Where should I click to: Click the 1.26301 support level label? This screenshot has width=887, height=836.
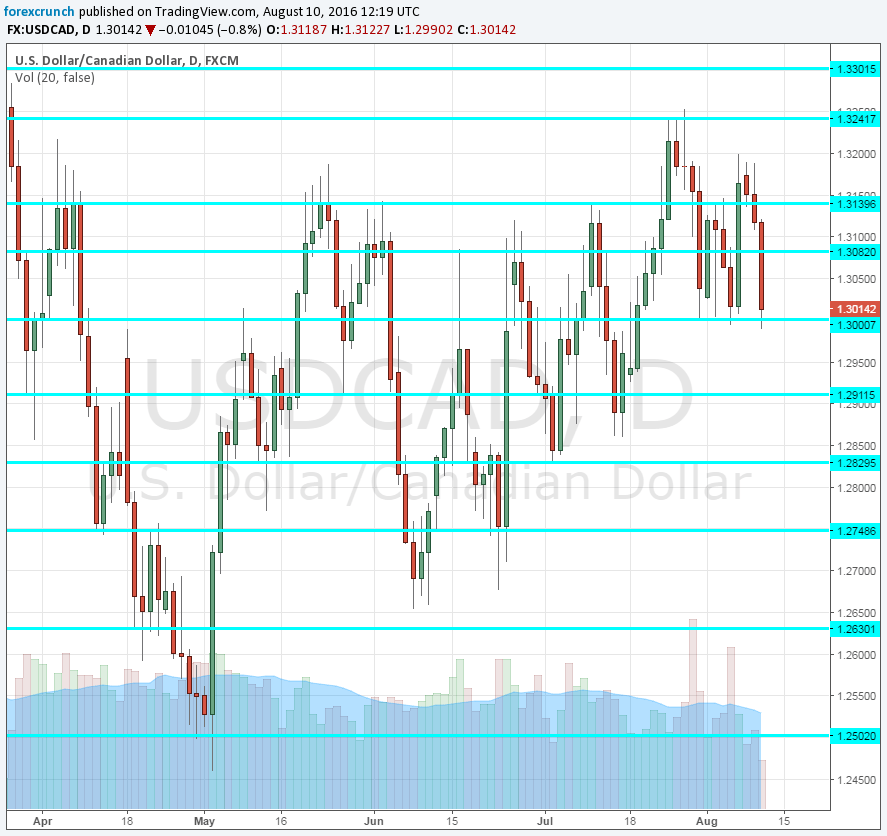coord(855,629)
